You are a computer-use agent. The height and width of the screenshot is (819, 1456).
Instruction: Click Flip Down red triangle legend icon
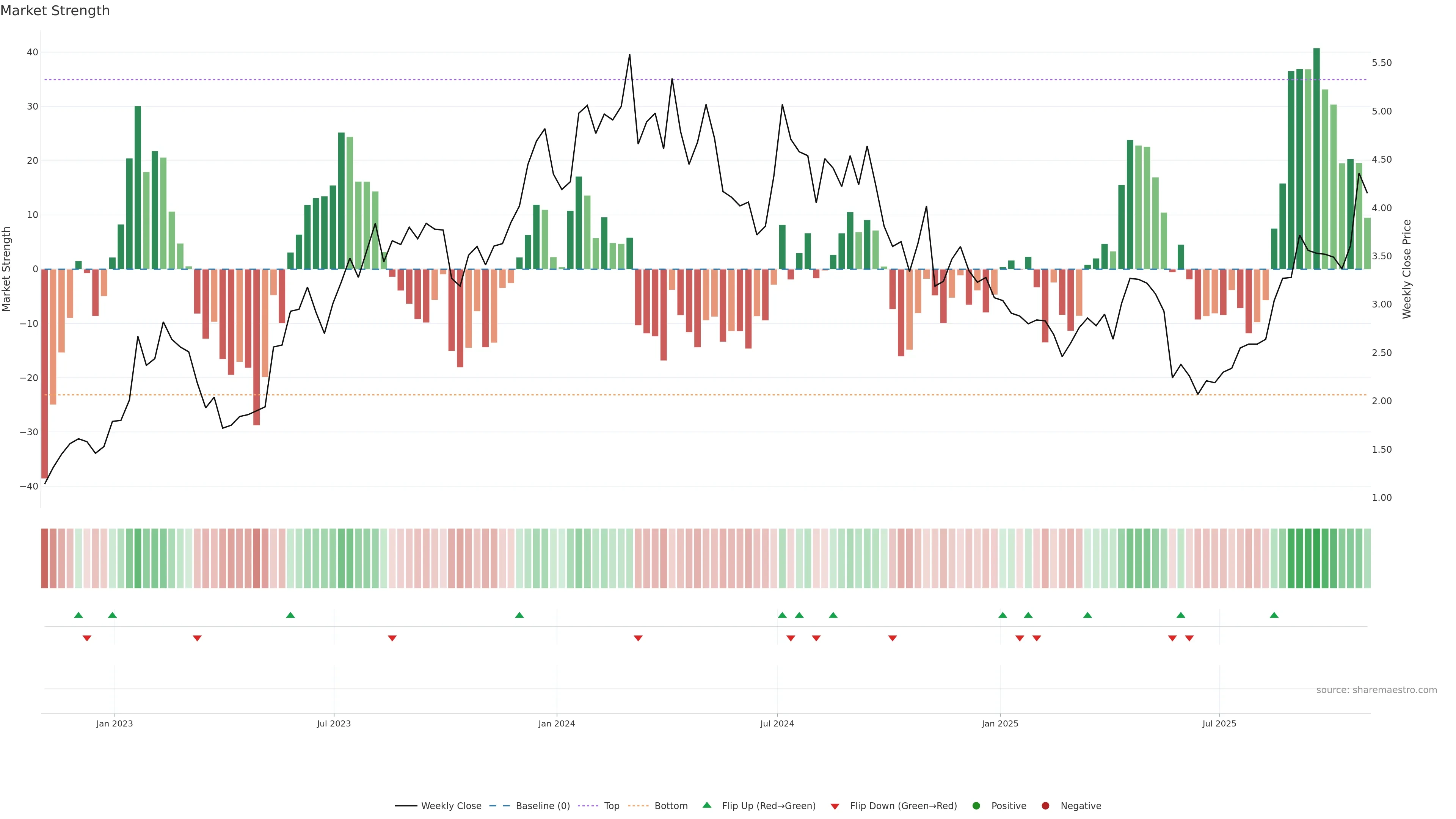pos(835,806)
